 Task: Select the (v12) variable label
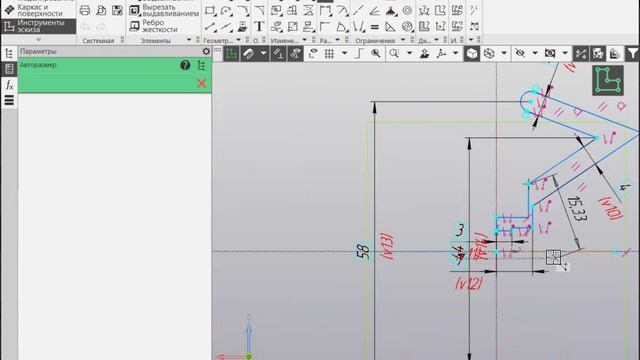(469, 283)
